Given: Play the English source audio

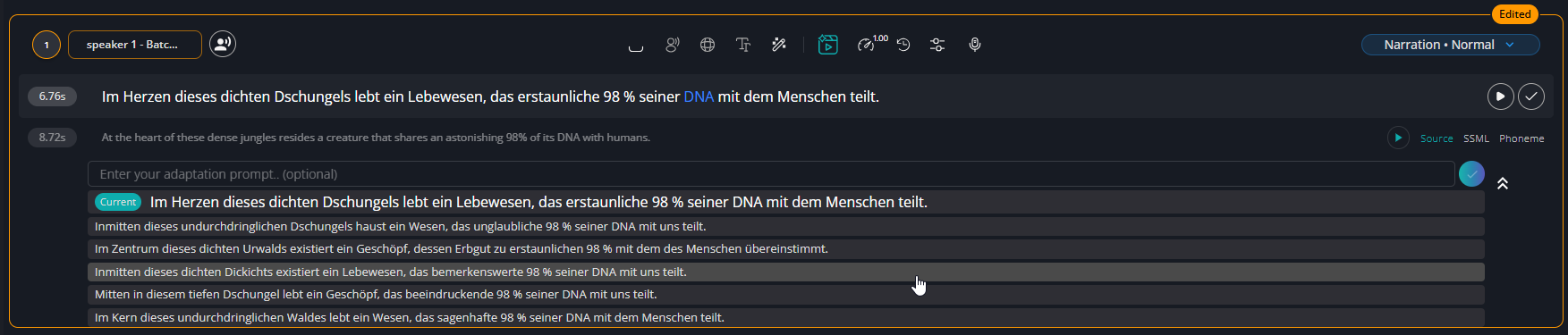Looking at the screenshot, I should pyautogui.click(x=1398, y=138).
